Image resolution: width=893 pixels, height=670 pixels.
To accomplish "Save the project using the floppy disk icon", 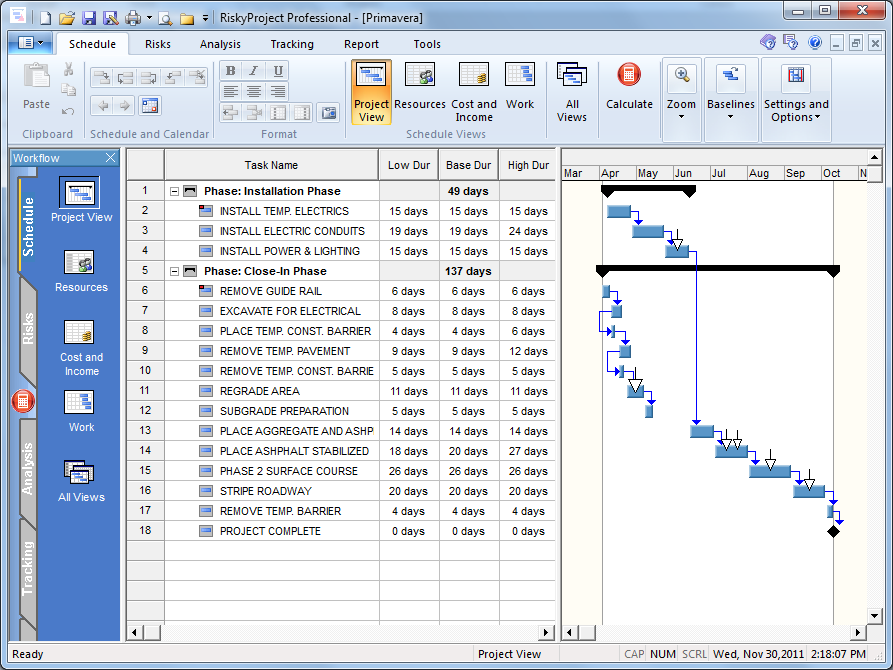I will 89,18.
